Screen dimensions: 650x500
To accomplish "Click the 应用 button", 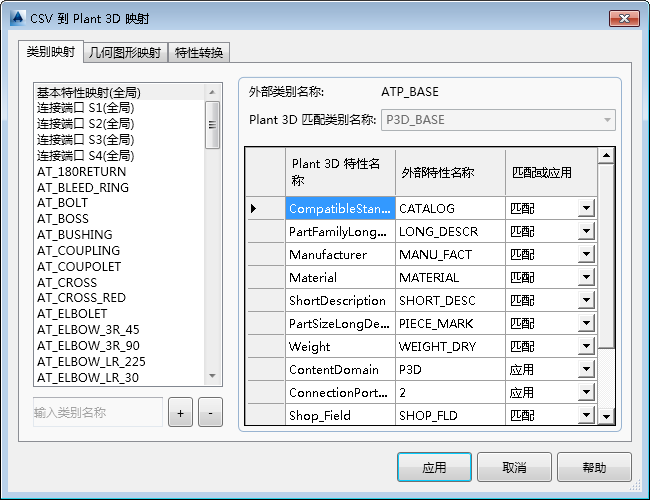I will (x=434, y=467).
